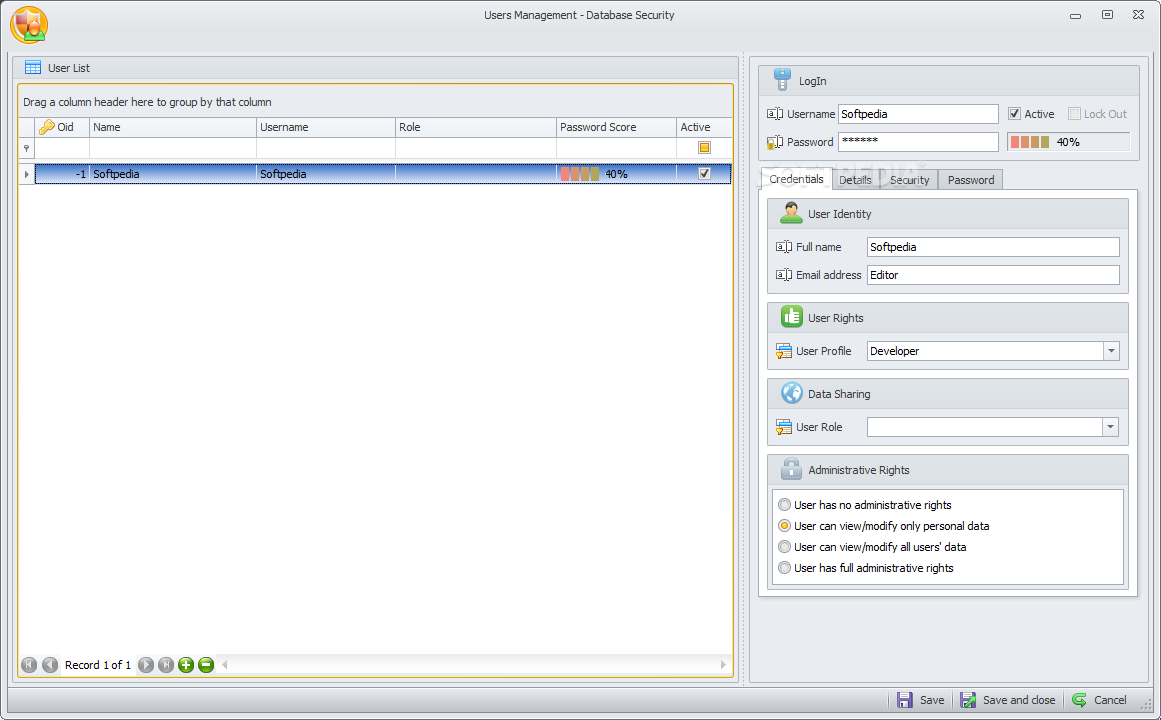Click the Username field label icon
Viewport: 1161px width, 720px height.
(774, 114)
